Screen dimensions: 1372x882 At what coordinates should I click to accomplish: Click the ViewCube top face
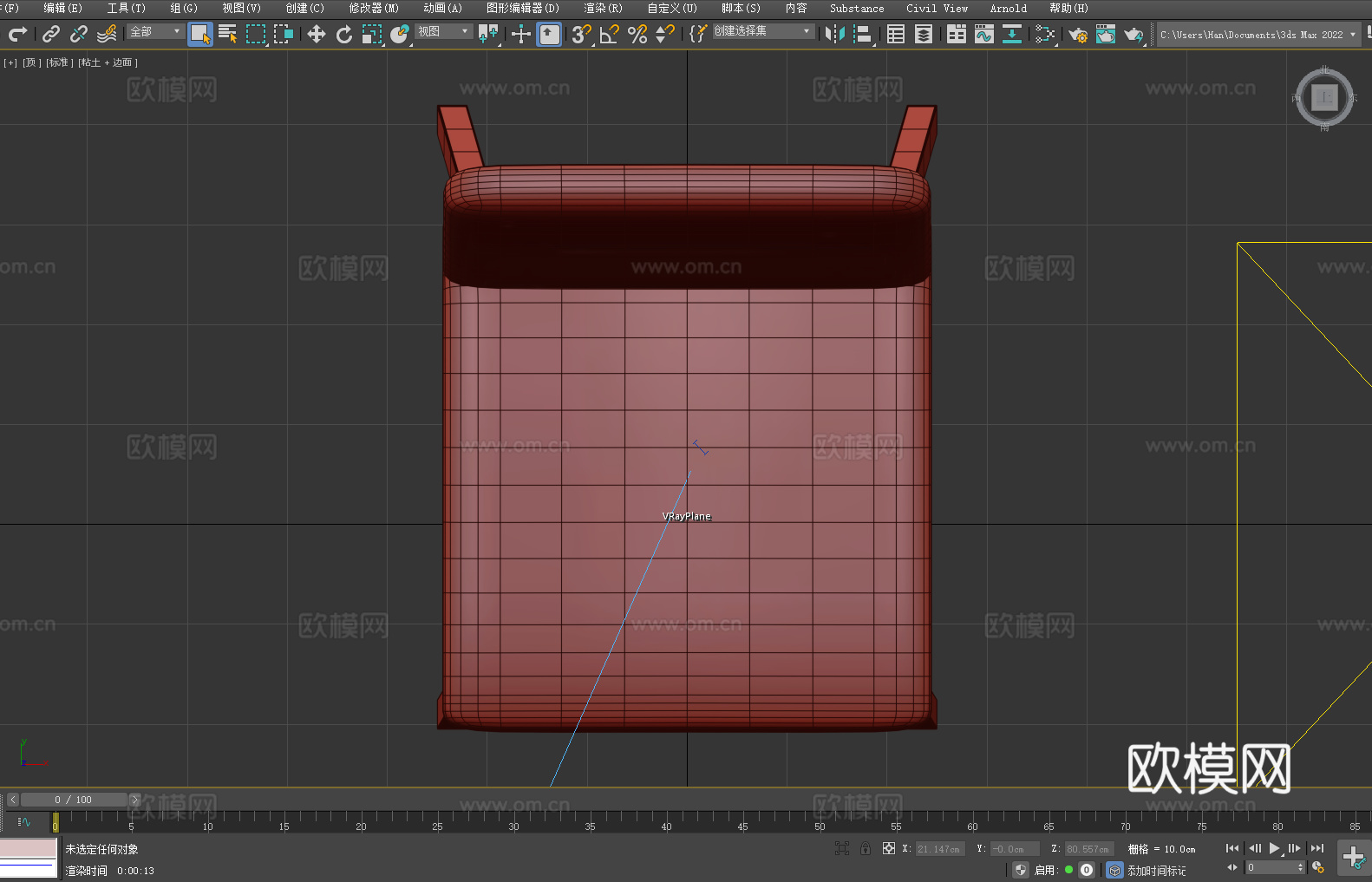pos(1324,98)
